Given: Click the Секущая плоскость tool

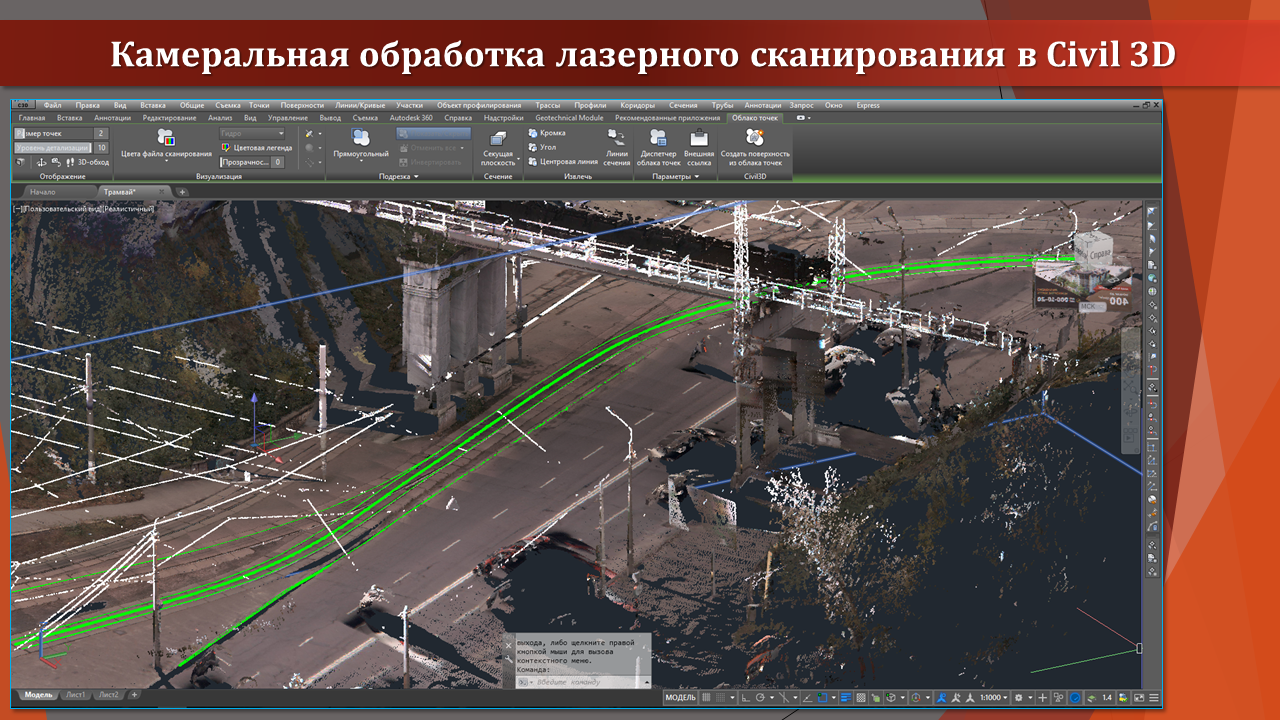Looking at the screenshot, I should pos(498,148).
